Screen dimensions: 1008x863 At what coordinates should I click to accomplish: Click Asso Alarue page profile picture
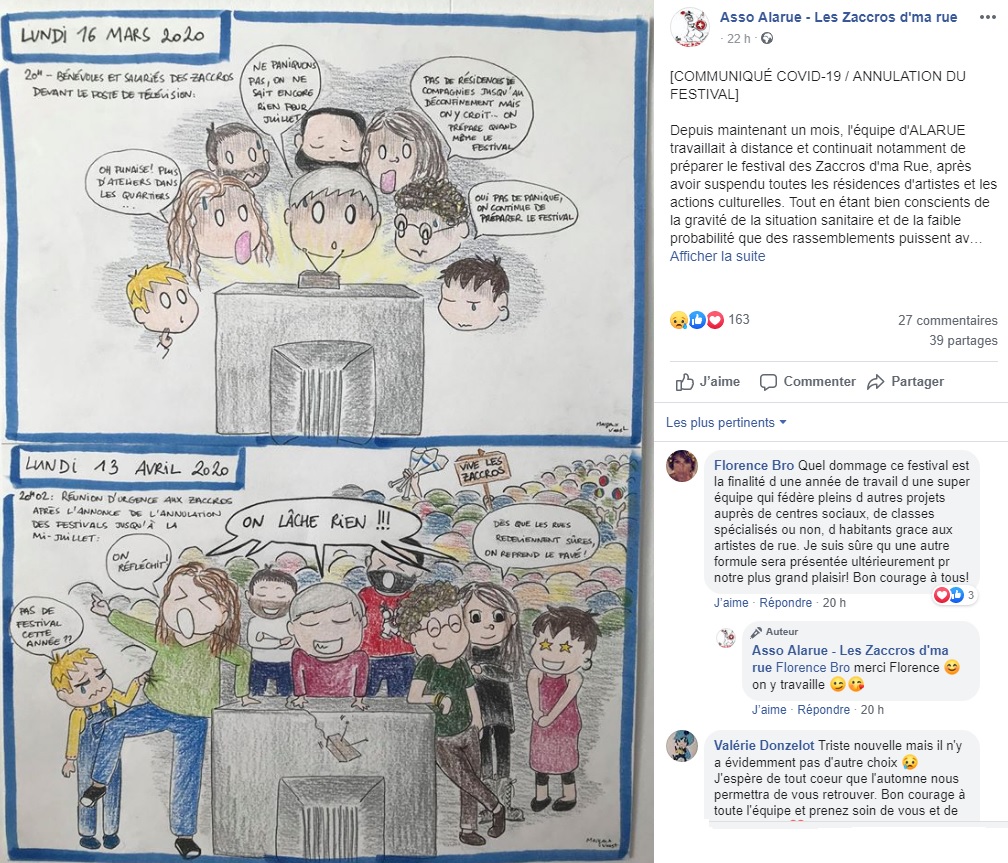coord(691,28)
